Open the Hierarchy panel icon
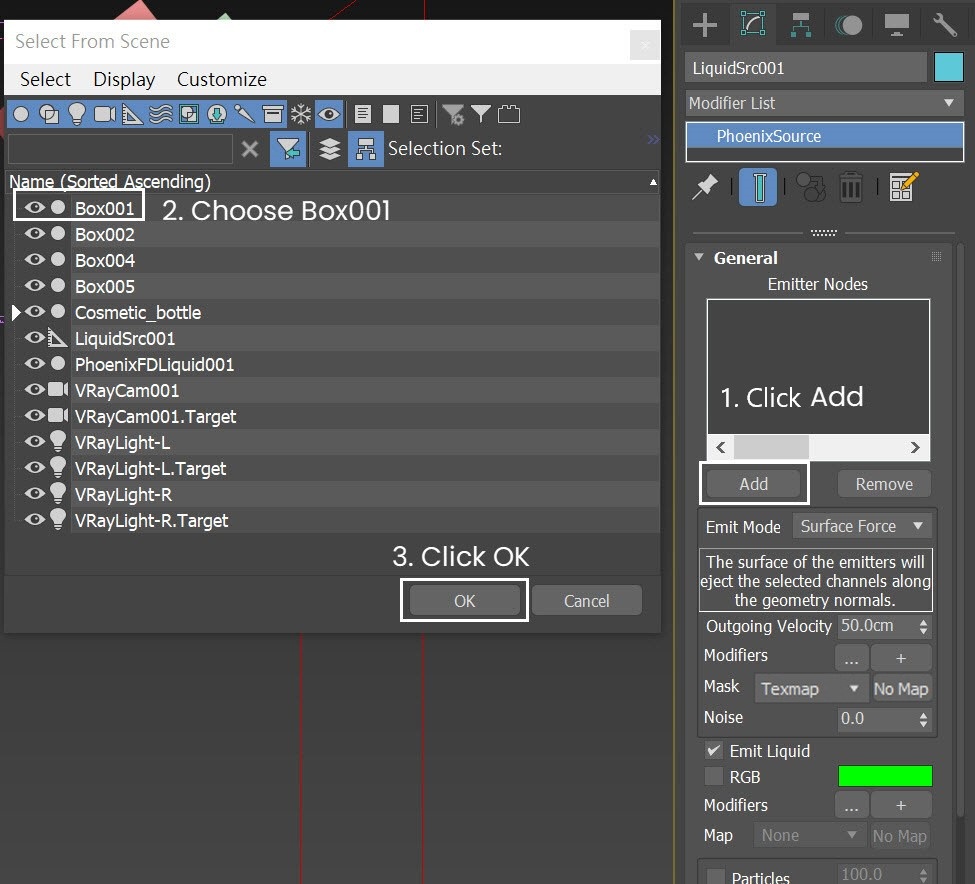Screen dimensions: 975x884 tap(800, 25)
